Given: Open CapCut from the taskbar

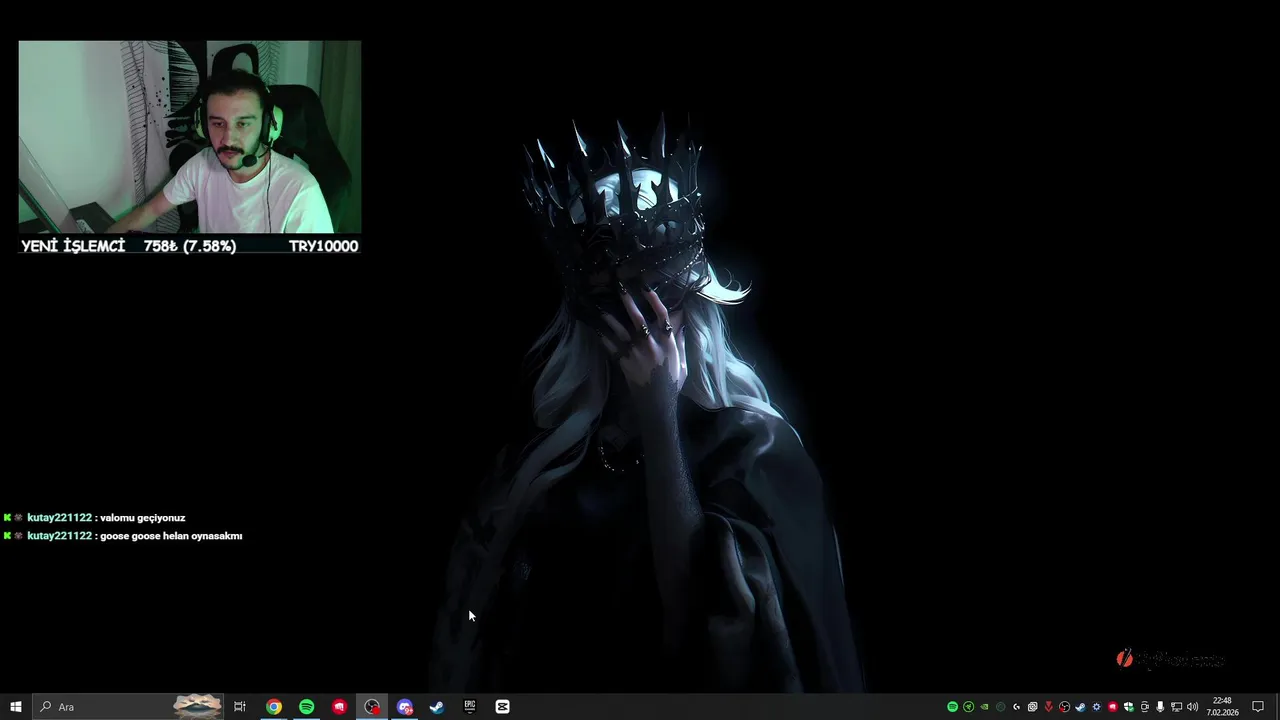Looking at the screenshot, I should coord(502,707).
